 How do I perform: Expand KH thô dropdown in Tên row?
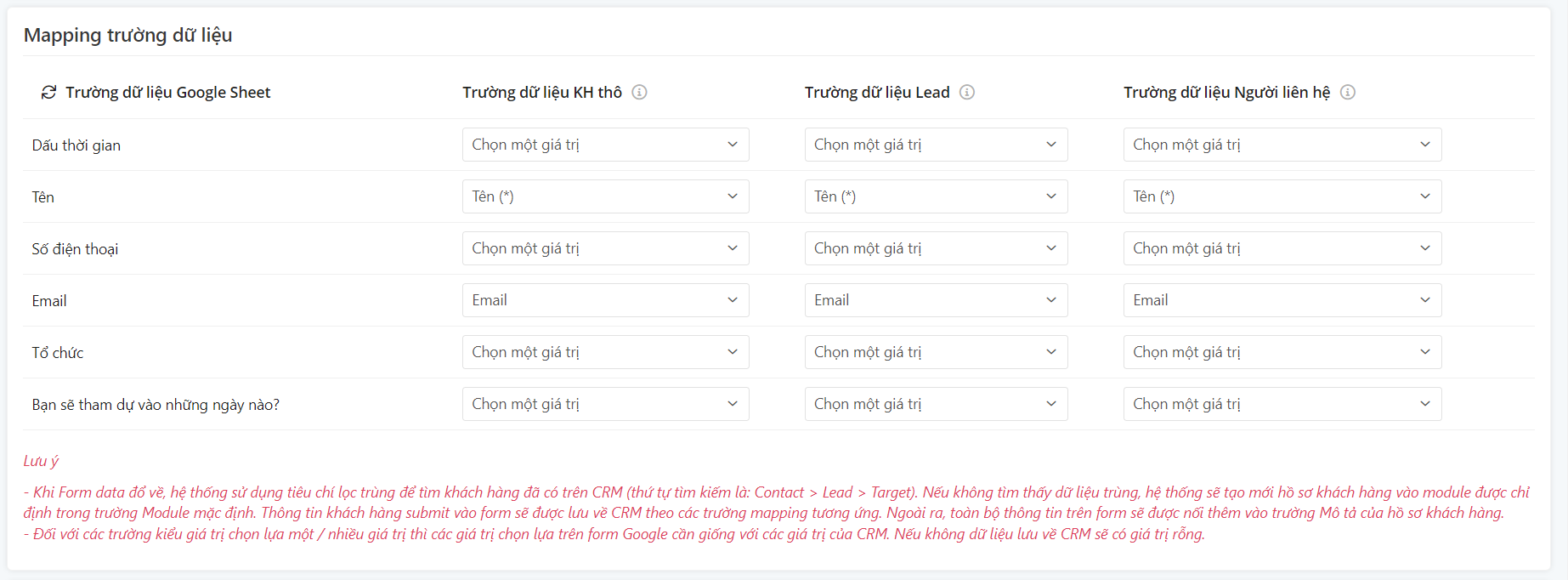click(x=605, y=196)
